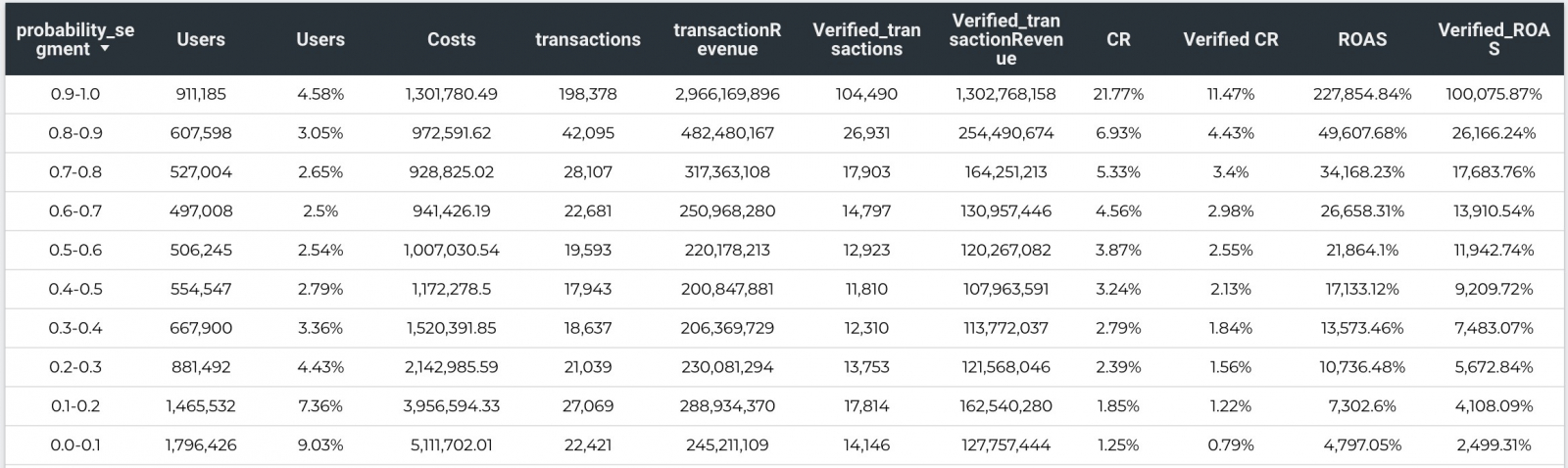The image size is (1568, 468).
Task: Click the transactionRevenue column header
Action: 727,39
